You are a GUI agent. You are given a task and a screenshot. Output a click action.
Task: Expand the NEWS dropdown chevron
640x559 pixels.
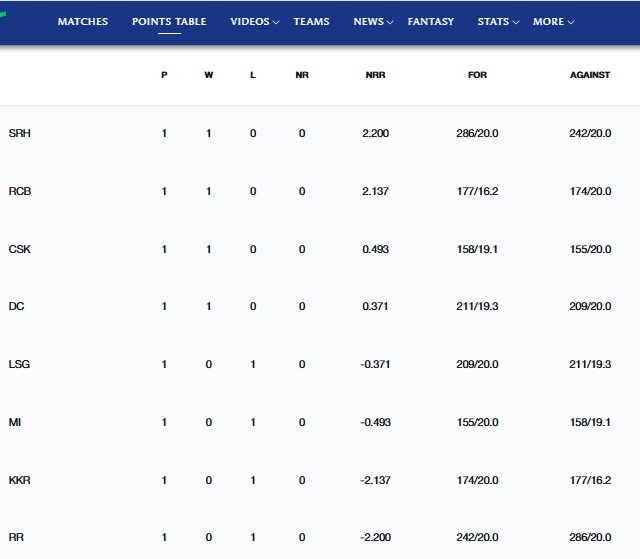(390, 22)
